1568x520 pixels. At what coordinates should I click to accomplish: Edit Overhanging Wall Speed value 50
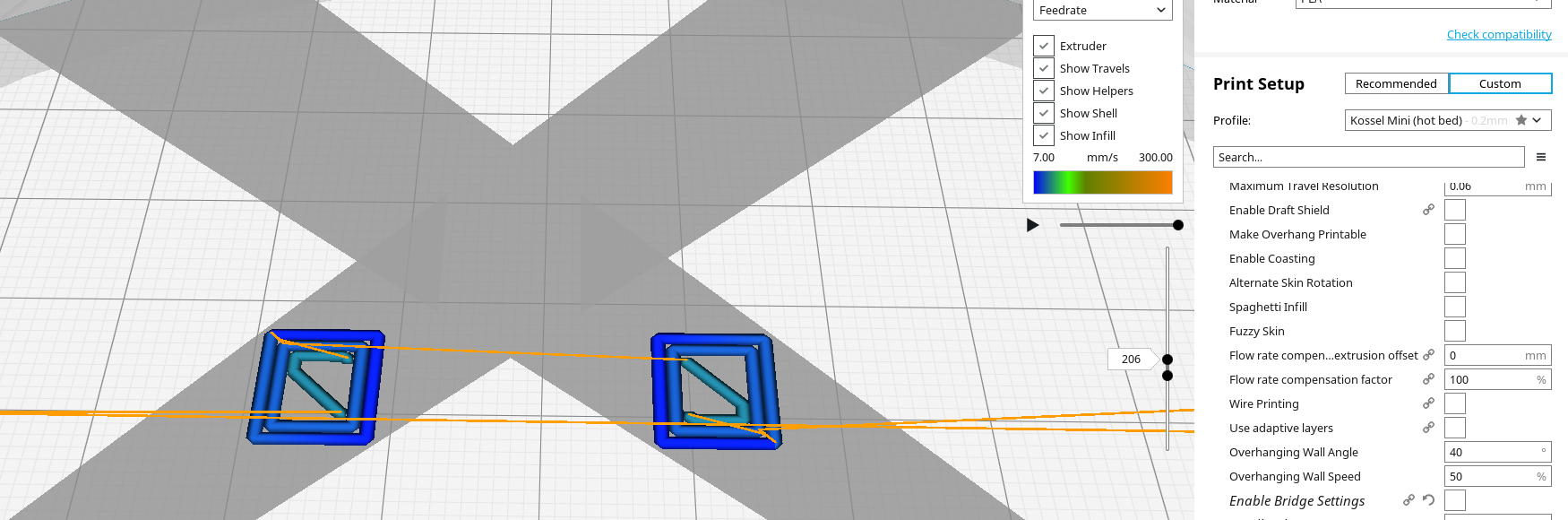1498,476
